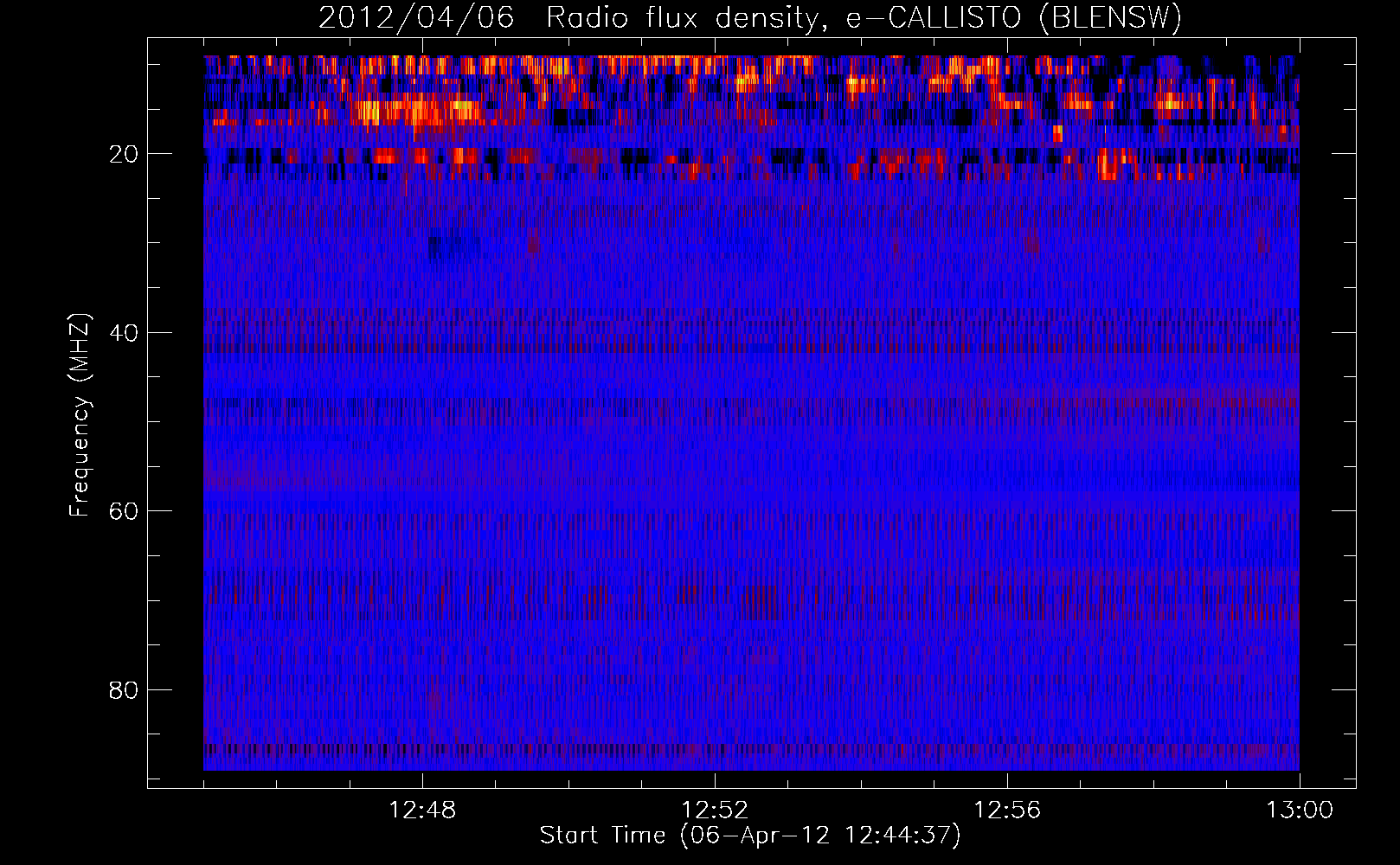The height and width of the screenshot is (865, 1400).
Task: Click the "Frequency (MHZ)" axis label
Action: [79, 415]
